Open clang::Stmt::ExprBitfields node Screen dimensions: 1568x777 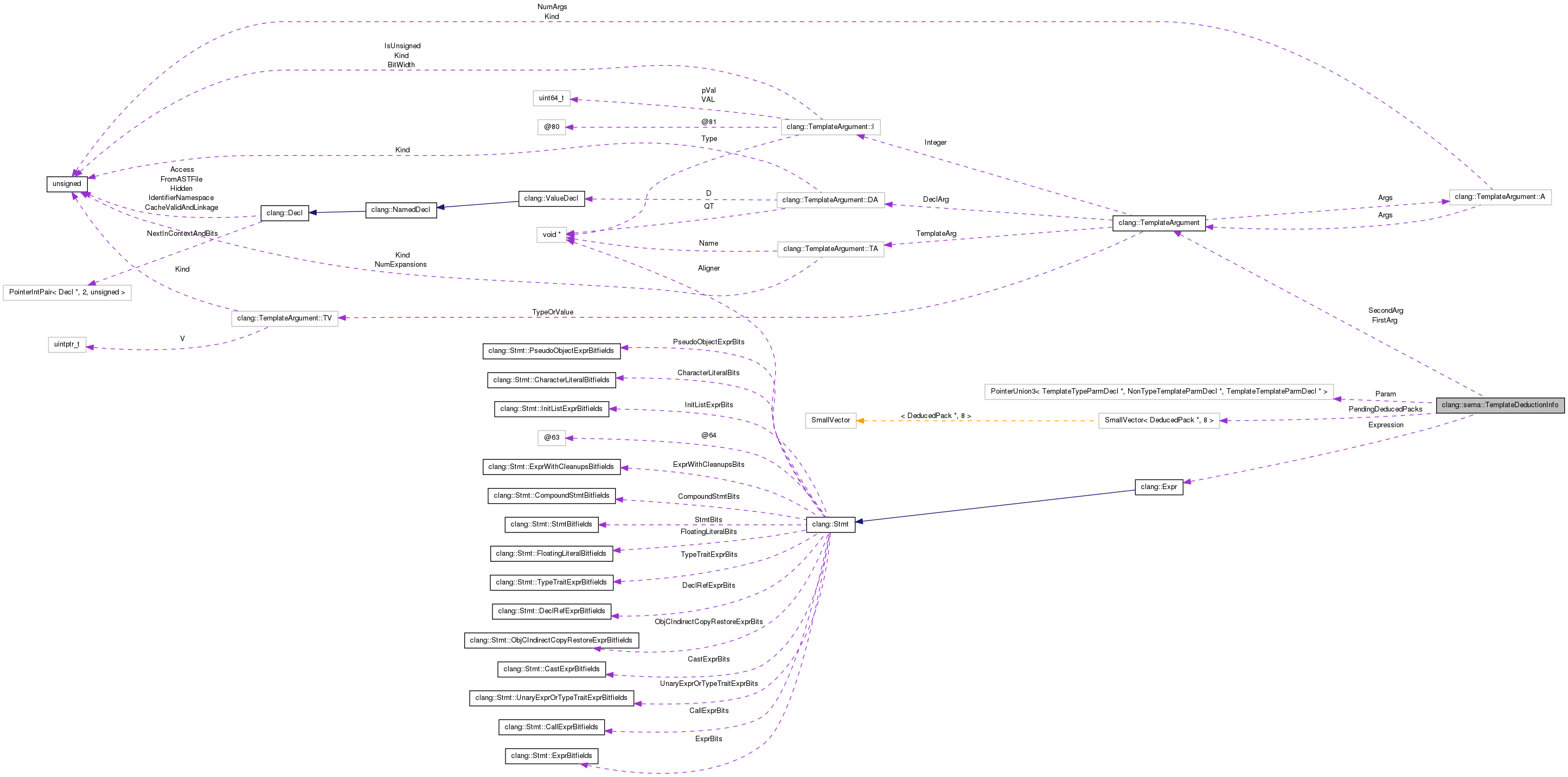(551, 756)
